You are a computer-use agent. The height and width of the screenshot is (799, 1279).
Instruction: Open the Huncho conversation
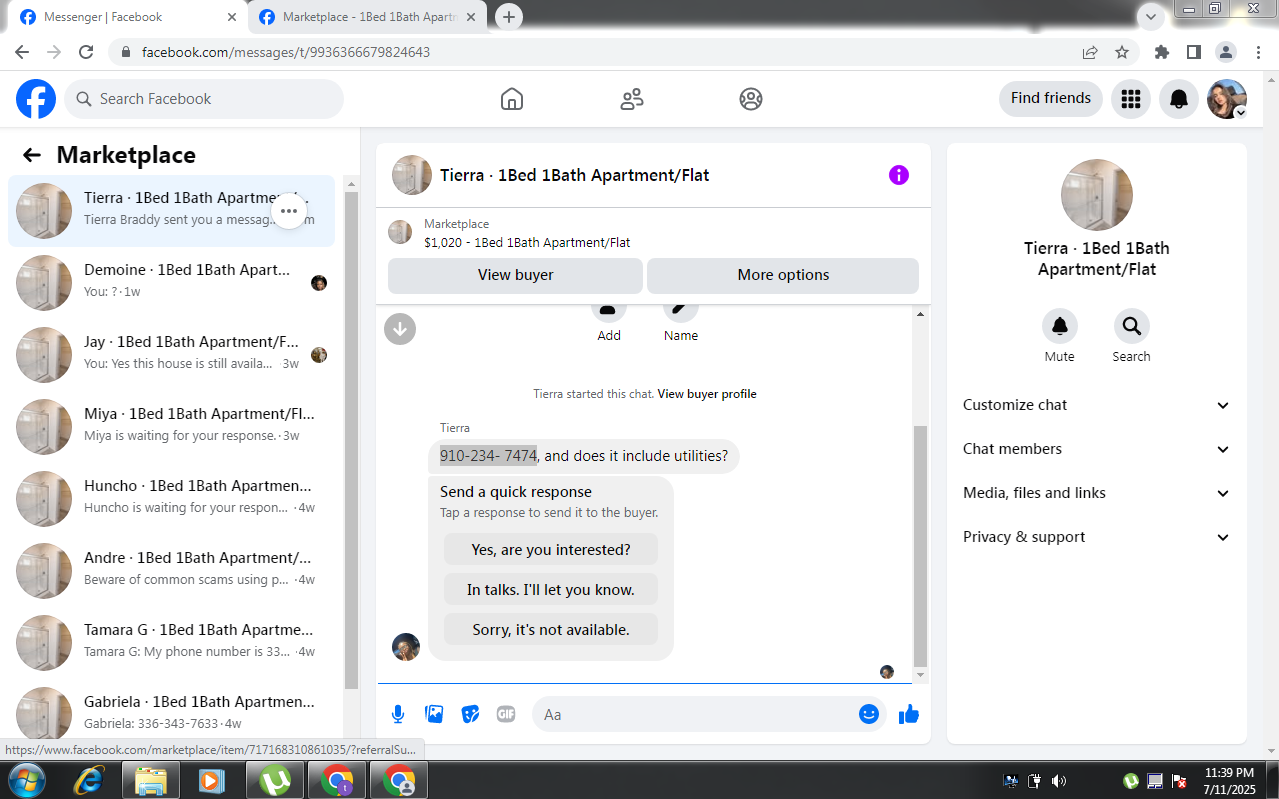[171, 499]
